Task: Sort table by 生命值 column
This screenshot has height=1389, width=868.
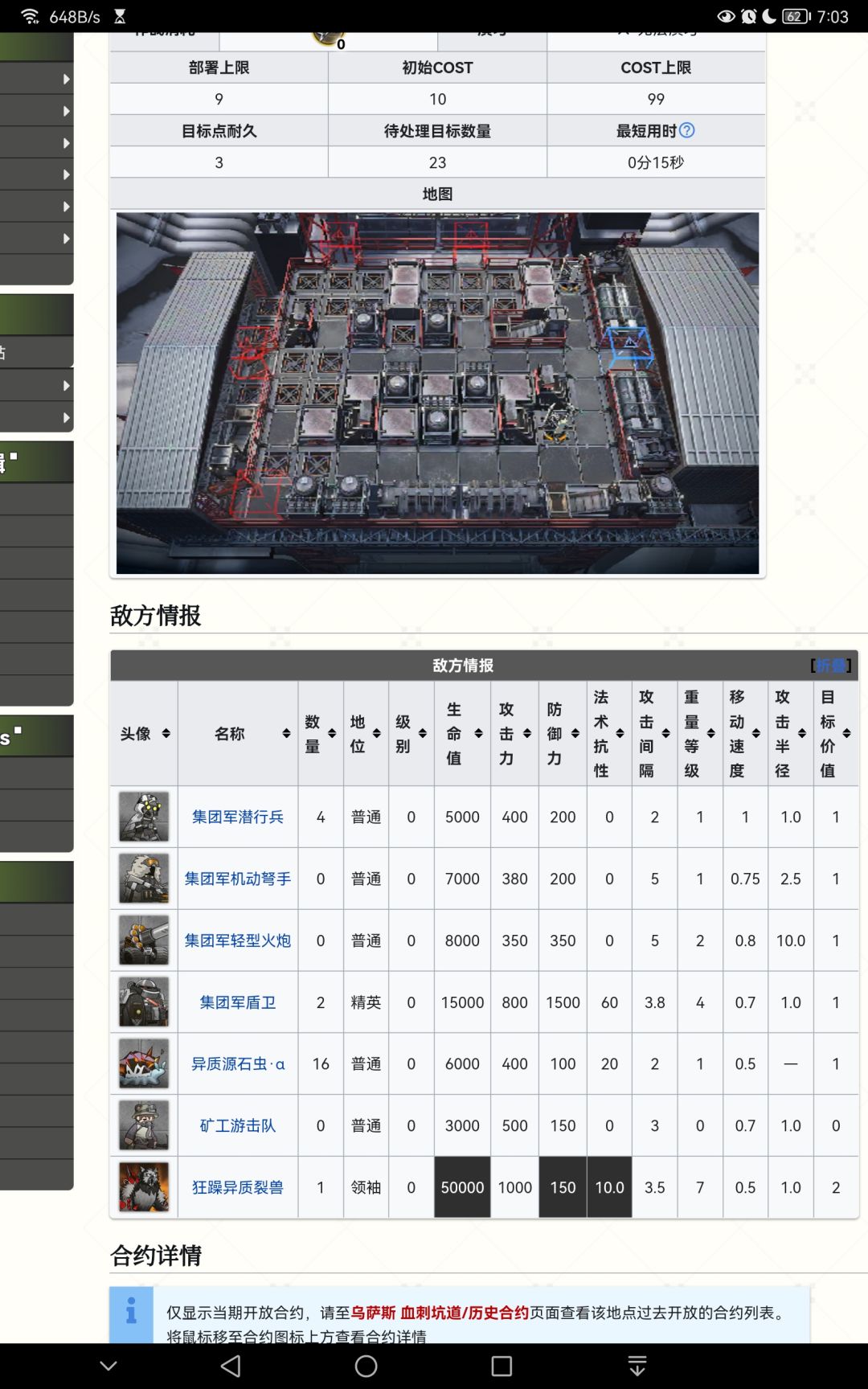Action: point(478,733)
